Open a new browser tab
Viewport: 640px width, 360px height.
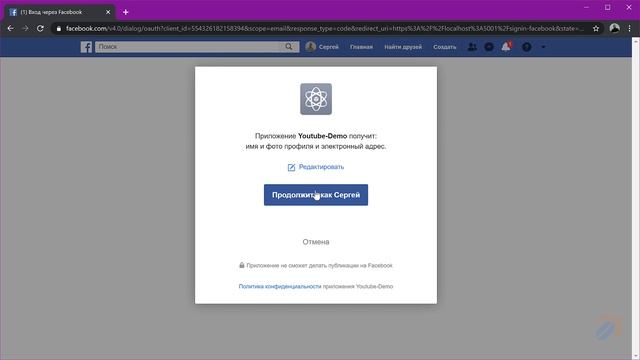(126, 12)
